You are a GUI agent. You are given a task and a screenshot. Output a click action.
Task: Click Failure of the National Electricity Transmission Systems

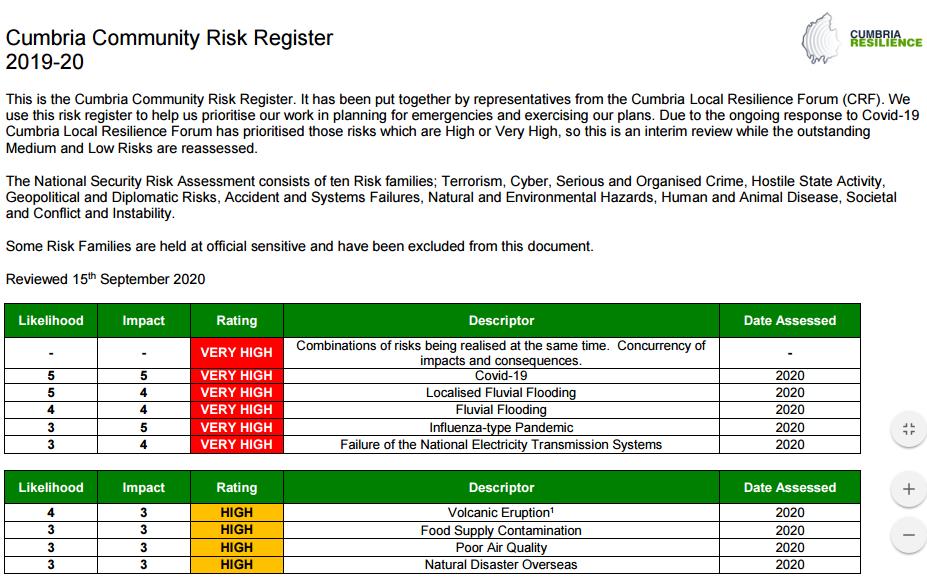pyautogui.click(x=501, y=444)
